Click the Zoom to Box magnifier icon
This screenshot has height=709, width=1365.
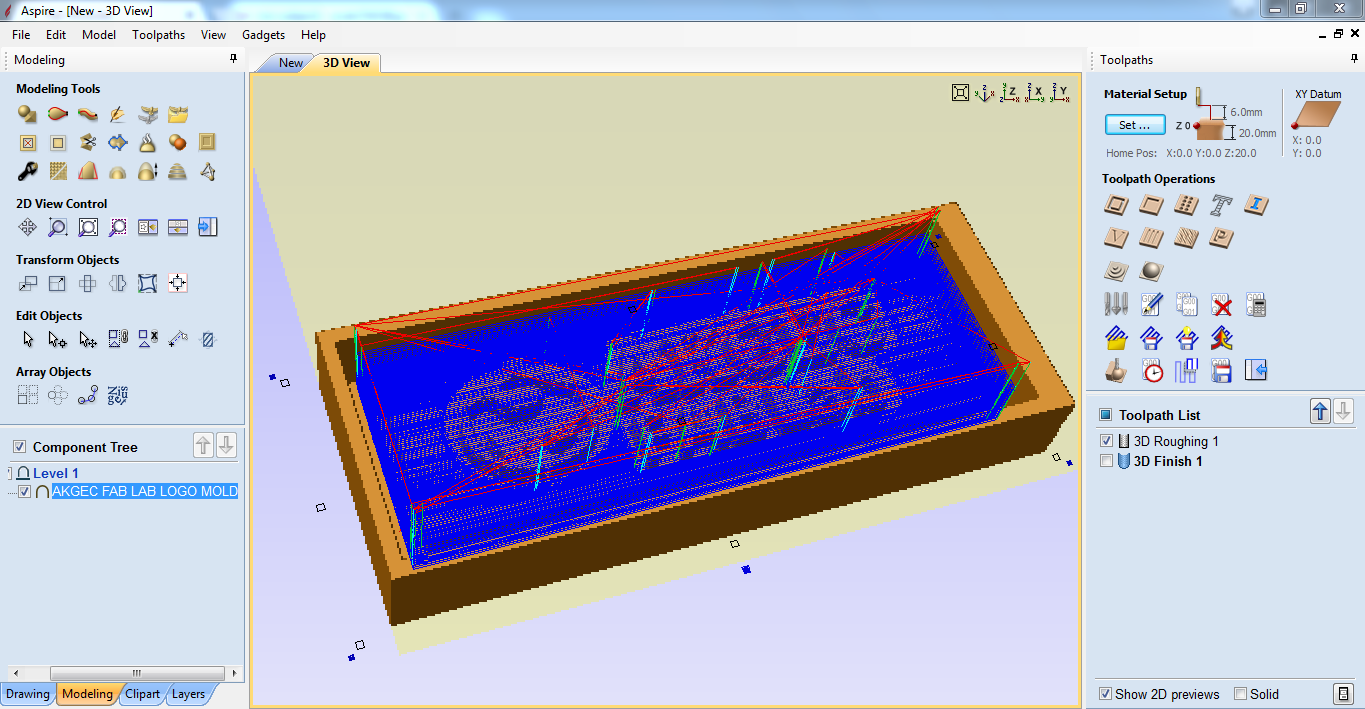pos(58,227)
